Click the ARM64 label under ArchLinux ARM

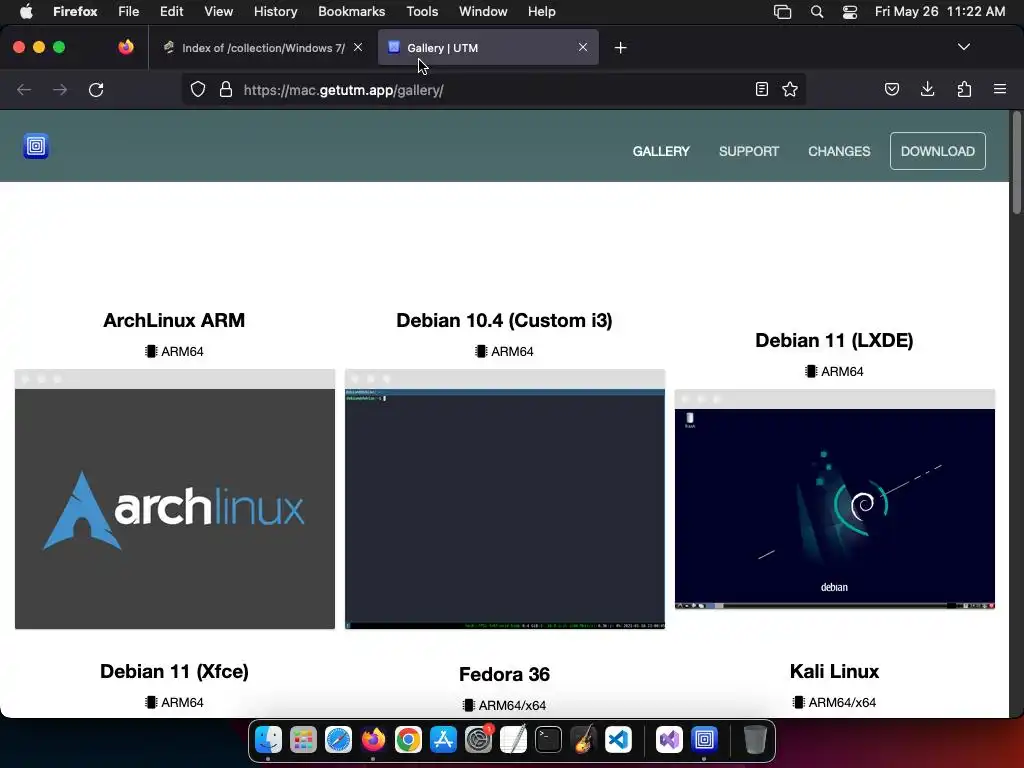coord(174,351)
